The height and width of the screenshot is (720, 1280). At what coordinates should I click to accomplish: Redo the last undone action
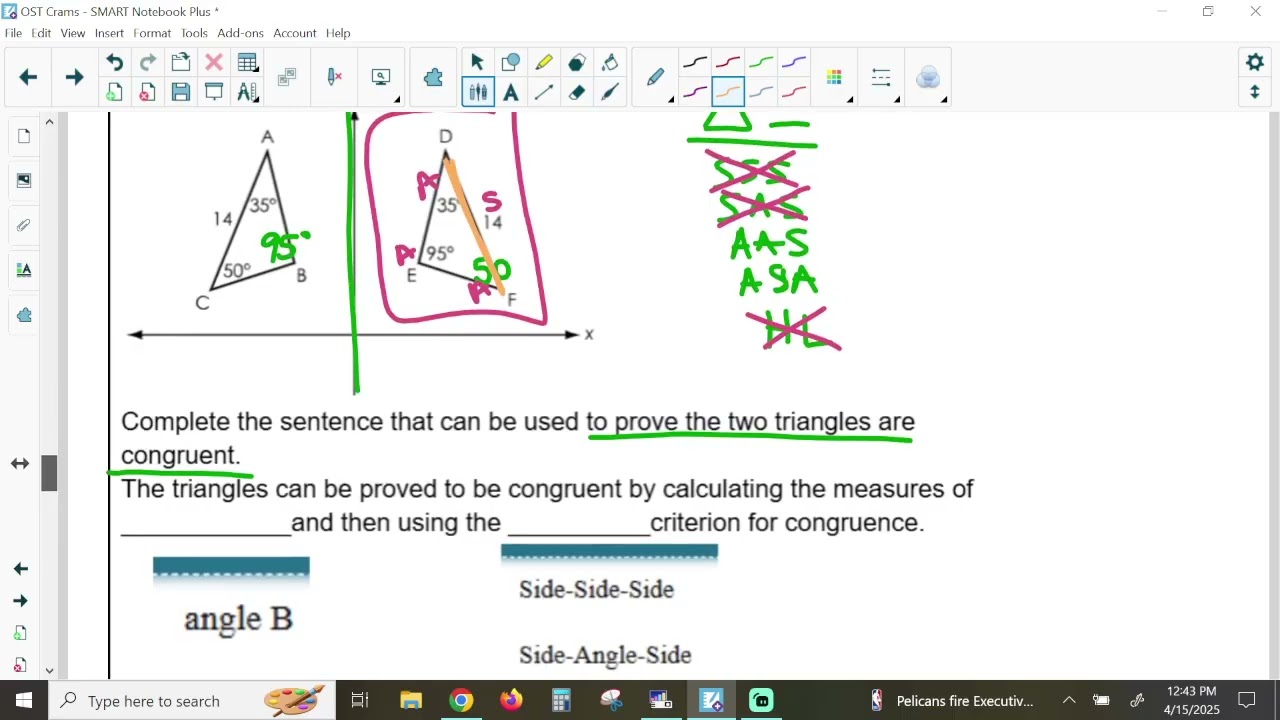click(x=147, y=63)
